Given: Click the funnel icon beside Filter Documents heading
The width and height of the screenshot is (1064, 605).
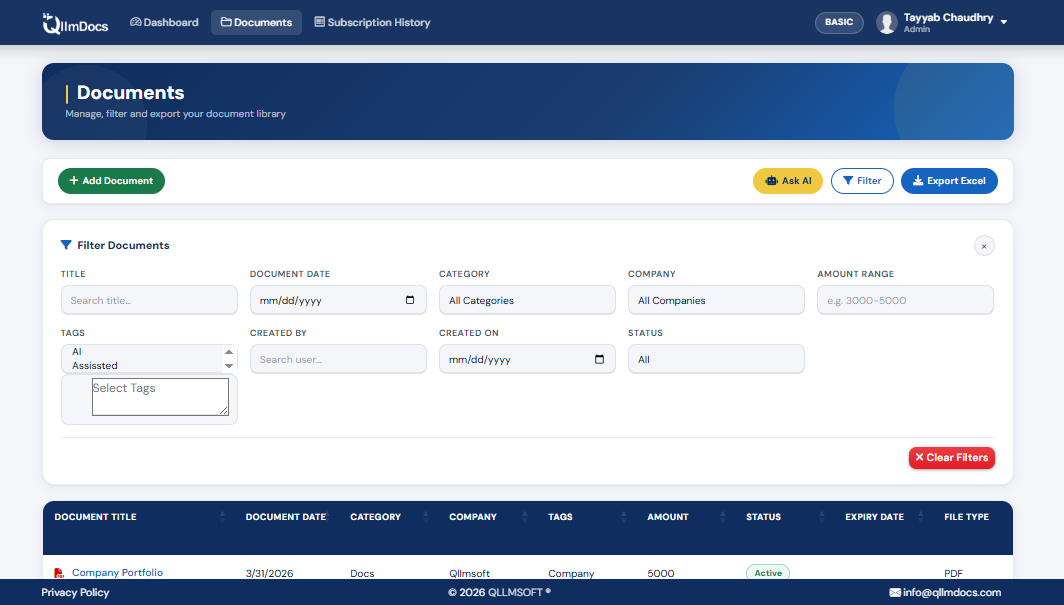Looking at the screenshot, I should click(66, 245).
